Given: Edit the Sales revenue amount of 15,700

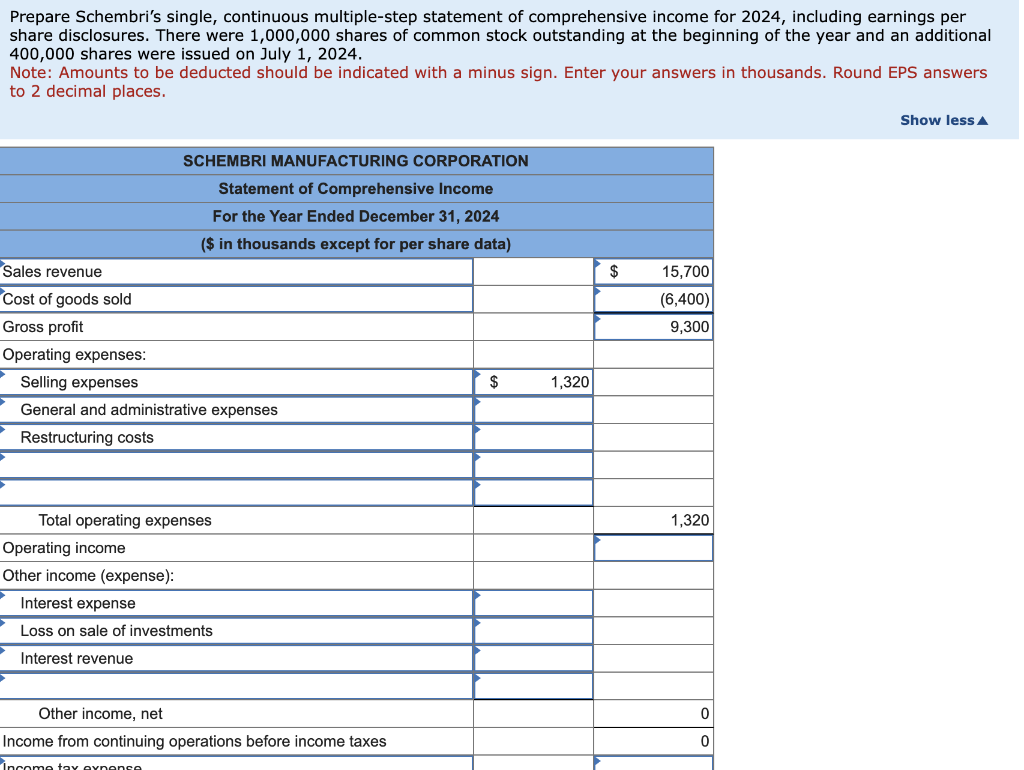Looking at the screenshot, I should tap(655, 271).
